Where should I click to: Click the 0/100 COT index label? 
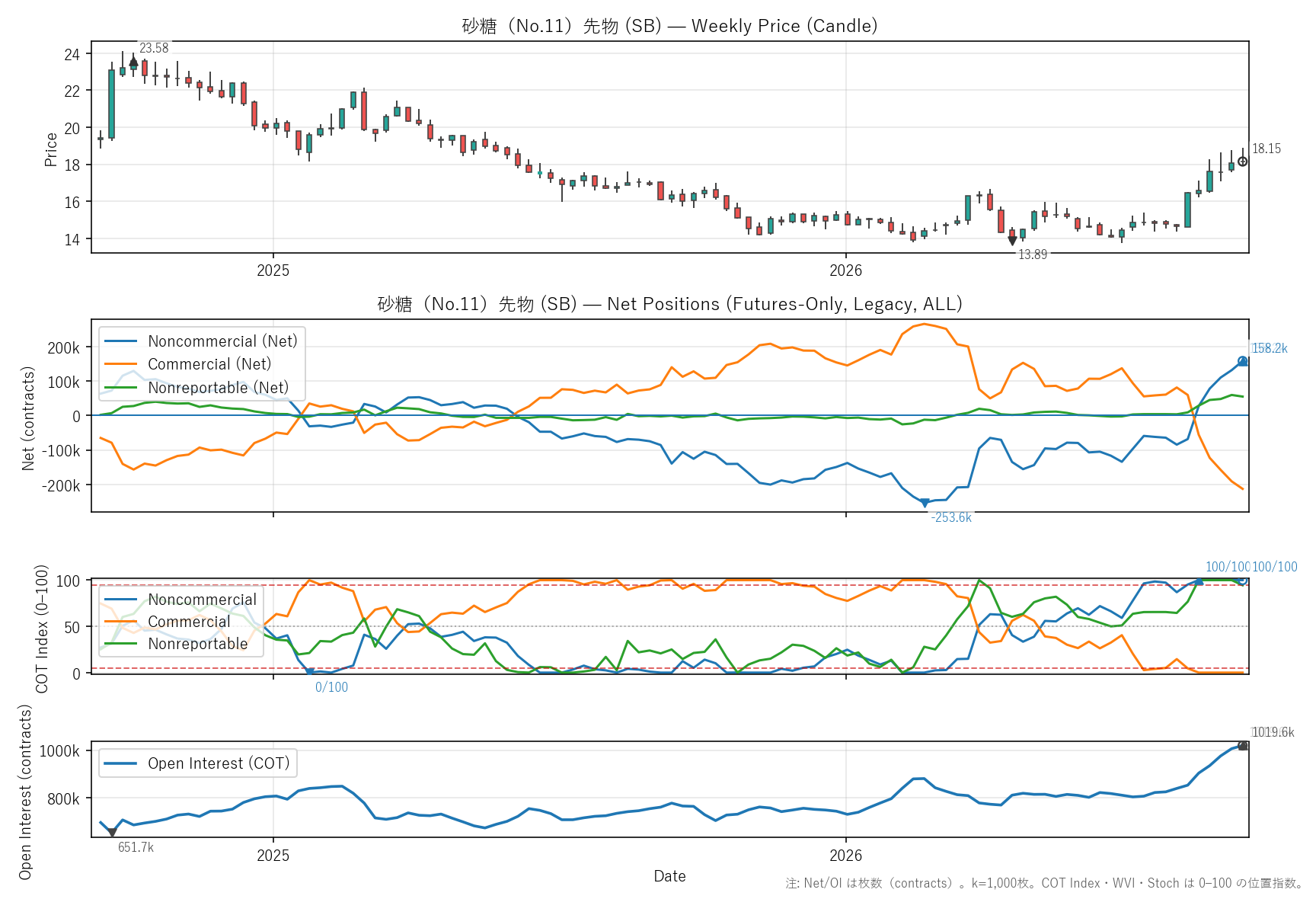331,687
